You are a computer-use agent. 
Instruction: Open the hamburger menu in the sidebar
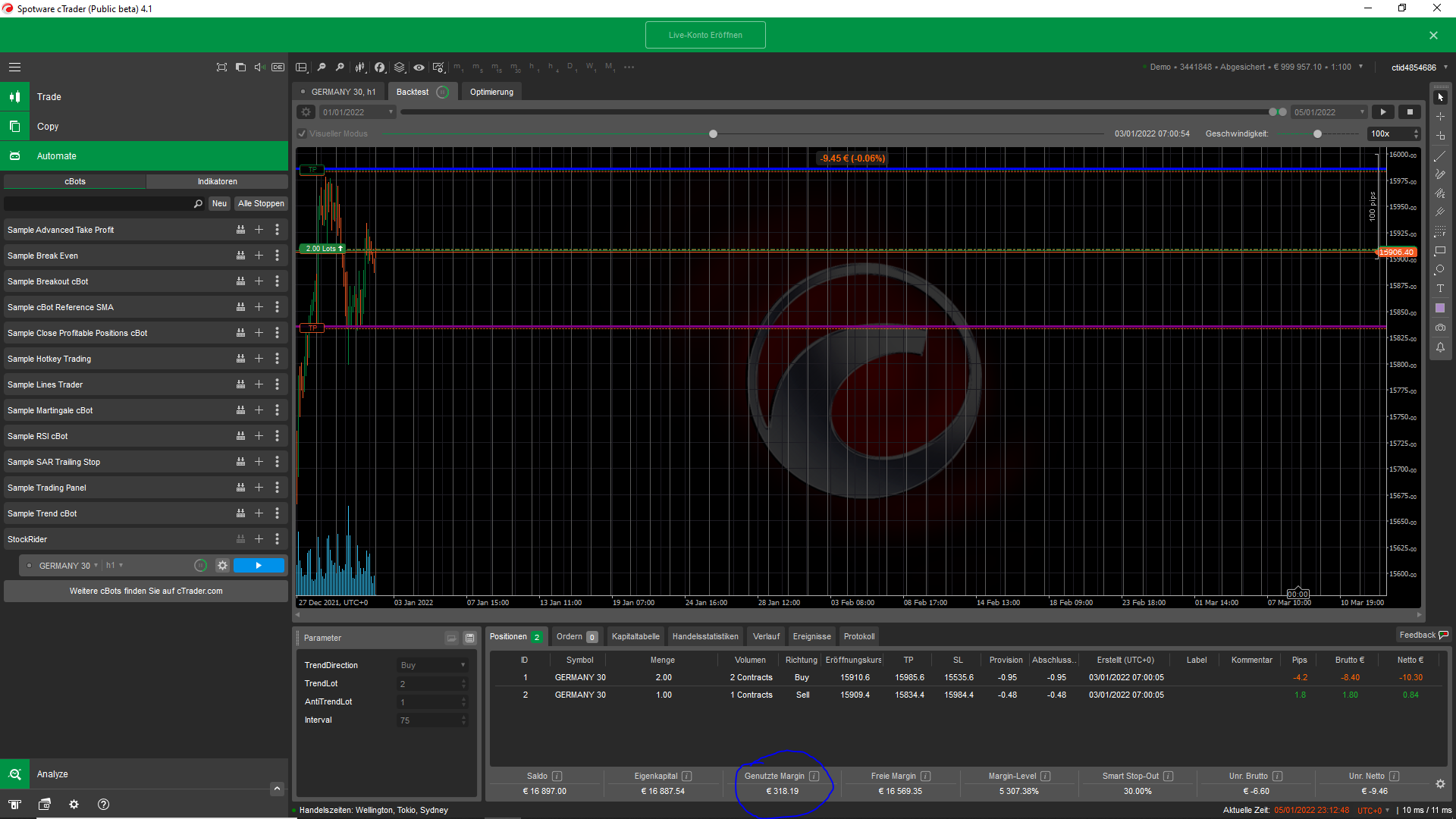(x=14, y=67)
